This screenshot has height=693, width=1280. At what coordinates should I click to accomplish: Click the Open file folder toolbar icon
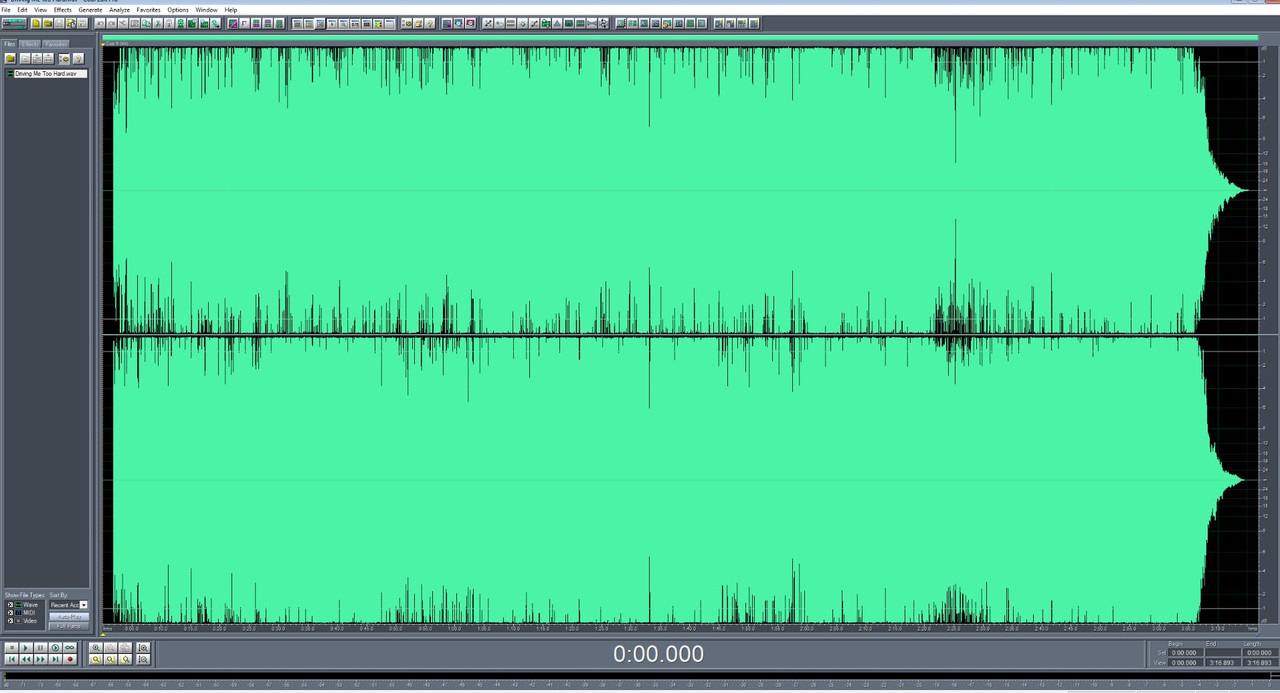48,23
